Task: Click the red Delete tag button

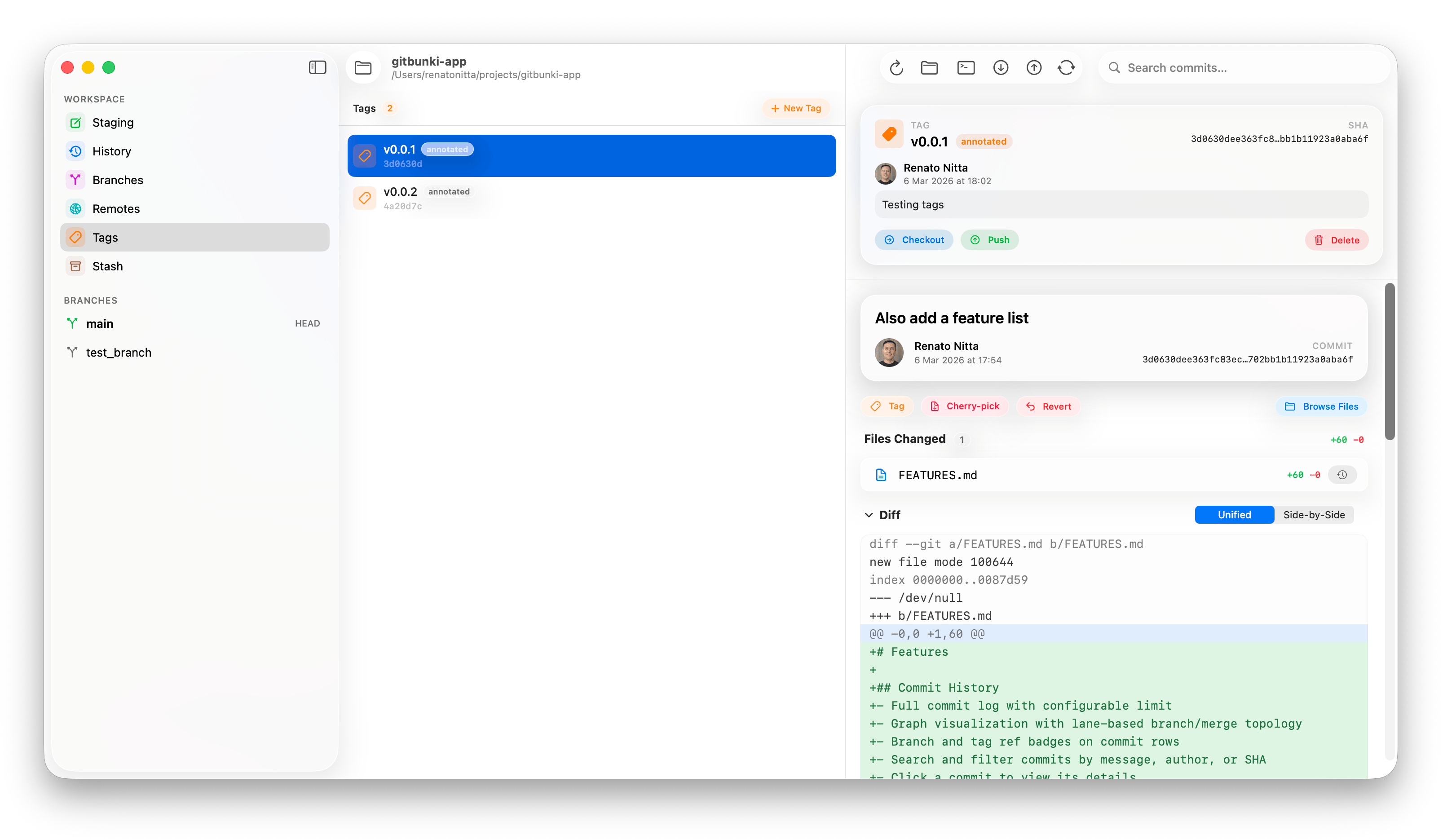Action: pos(1336,240)
